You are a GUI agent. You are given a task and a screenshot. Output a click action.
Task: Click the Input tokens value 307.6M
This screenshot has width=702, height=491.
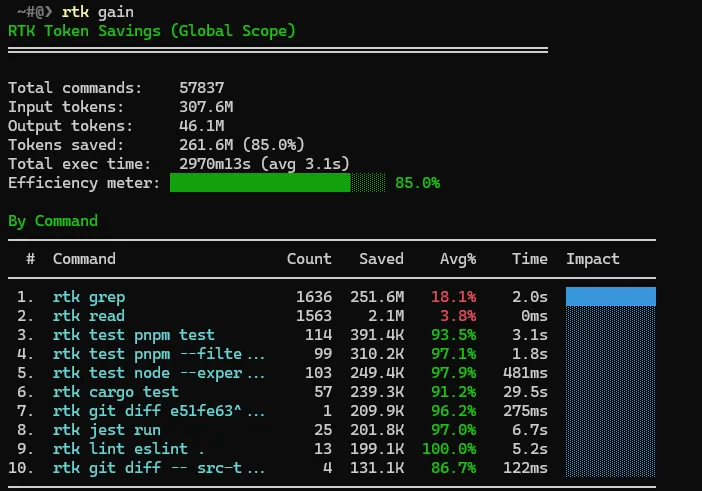(206, 107)
